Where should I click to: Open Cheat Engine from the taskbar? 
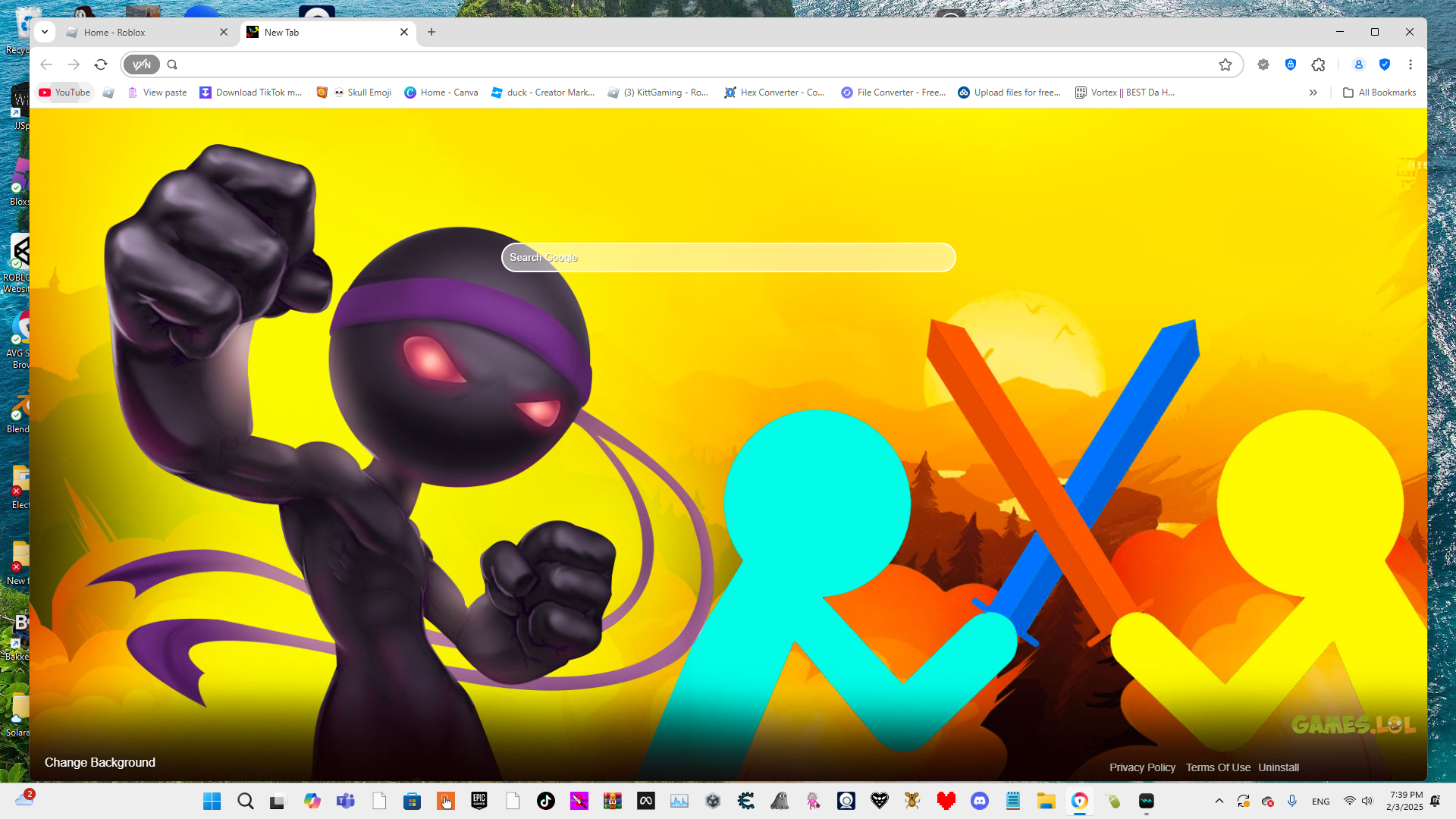pyautogui.click(x=746, y=801)
